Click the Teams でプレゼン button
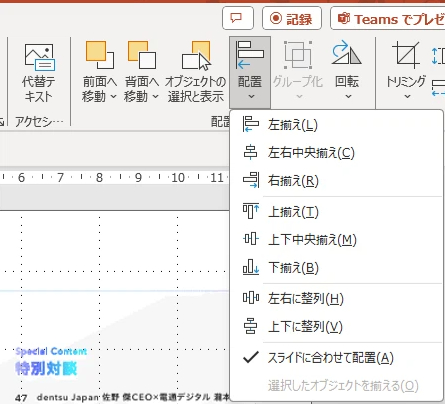 tap(388, 18)
